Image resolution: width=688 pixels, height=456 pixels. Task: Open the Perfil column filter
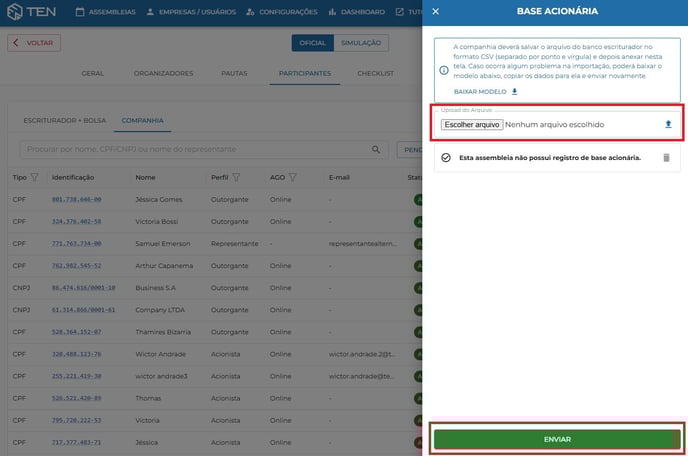(x=236, y=177)
